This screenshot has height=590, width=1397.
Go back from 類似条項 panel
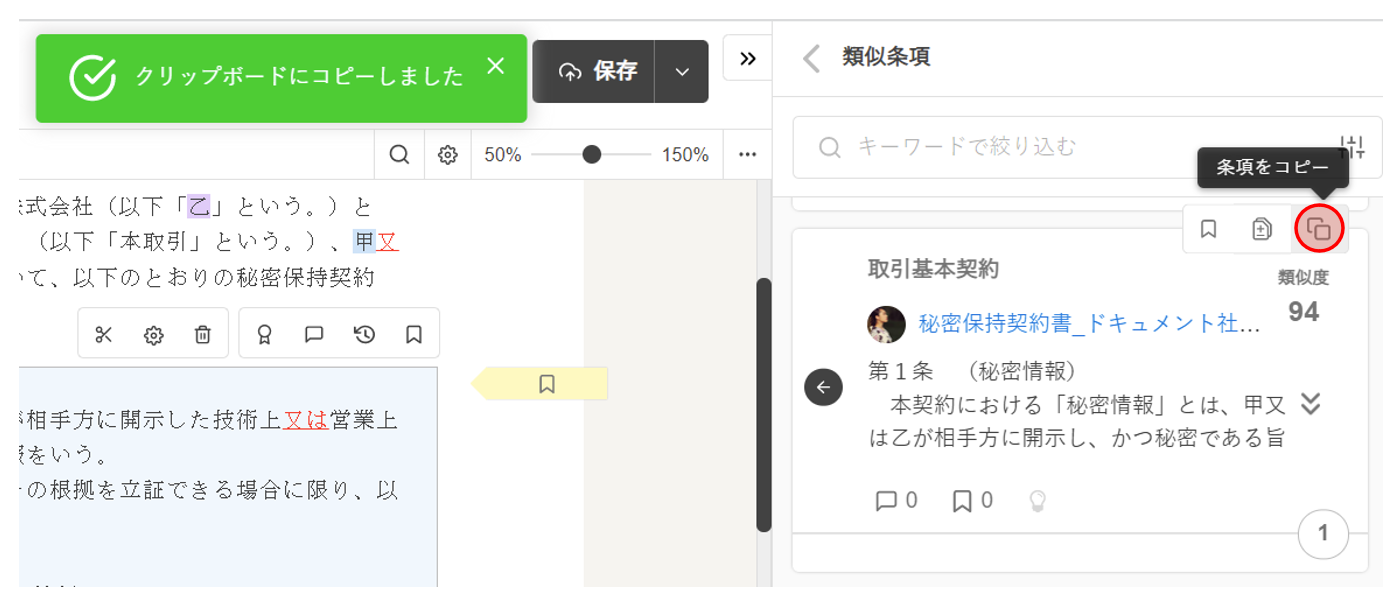click(812, 58)
